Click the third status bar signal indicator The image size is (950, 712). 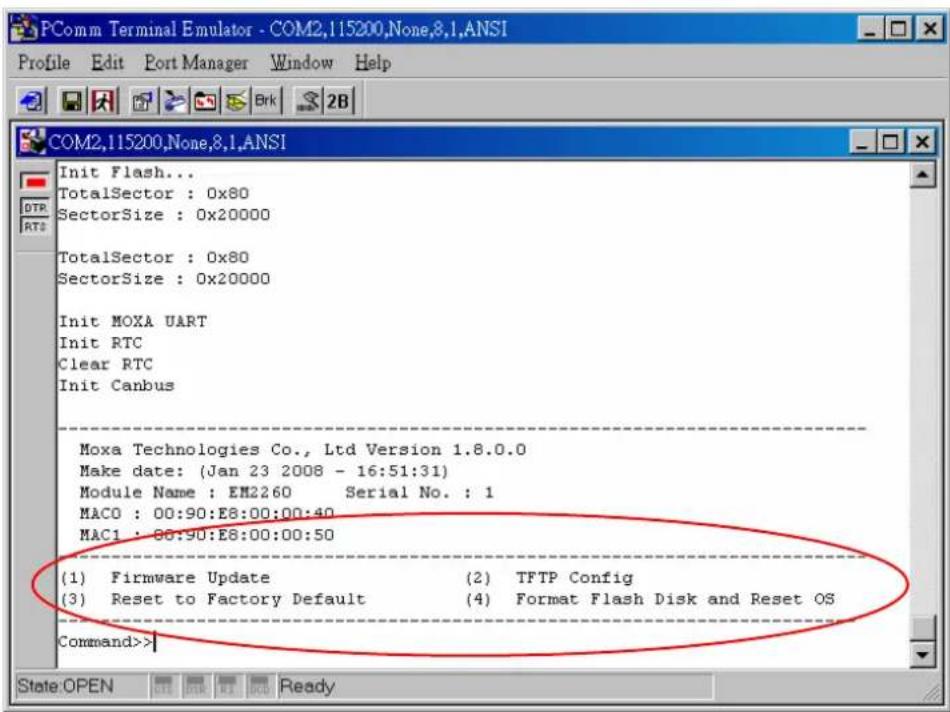(227, 685)
